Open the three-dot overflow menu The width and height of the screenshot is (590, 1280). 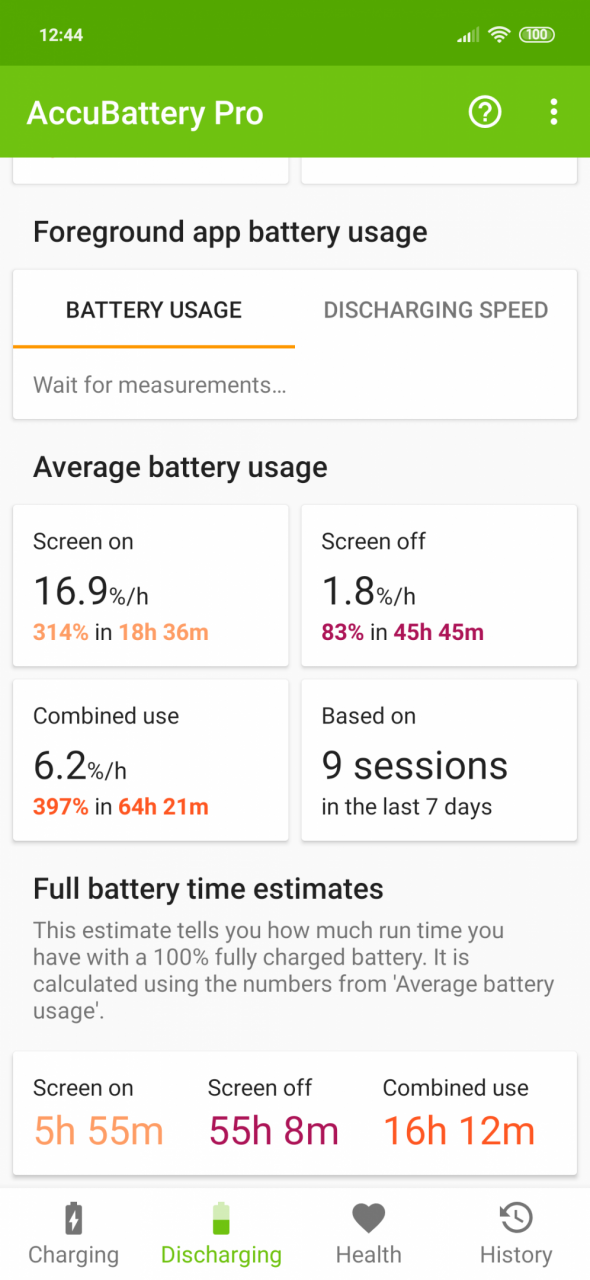[553, 112]
